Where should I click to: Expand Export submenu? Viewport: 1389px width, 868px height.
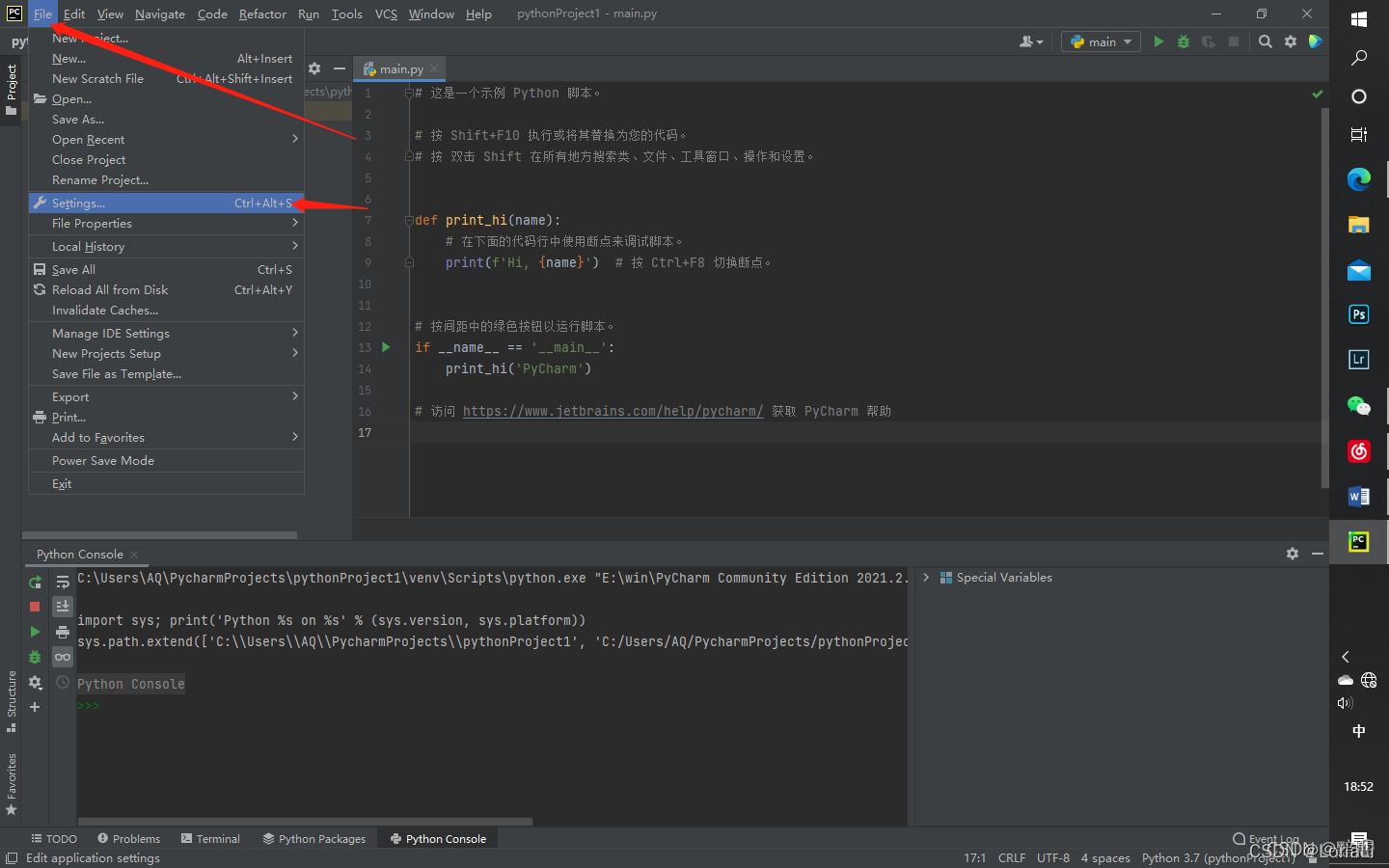166,396
